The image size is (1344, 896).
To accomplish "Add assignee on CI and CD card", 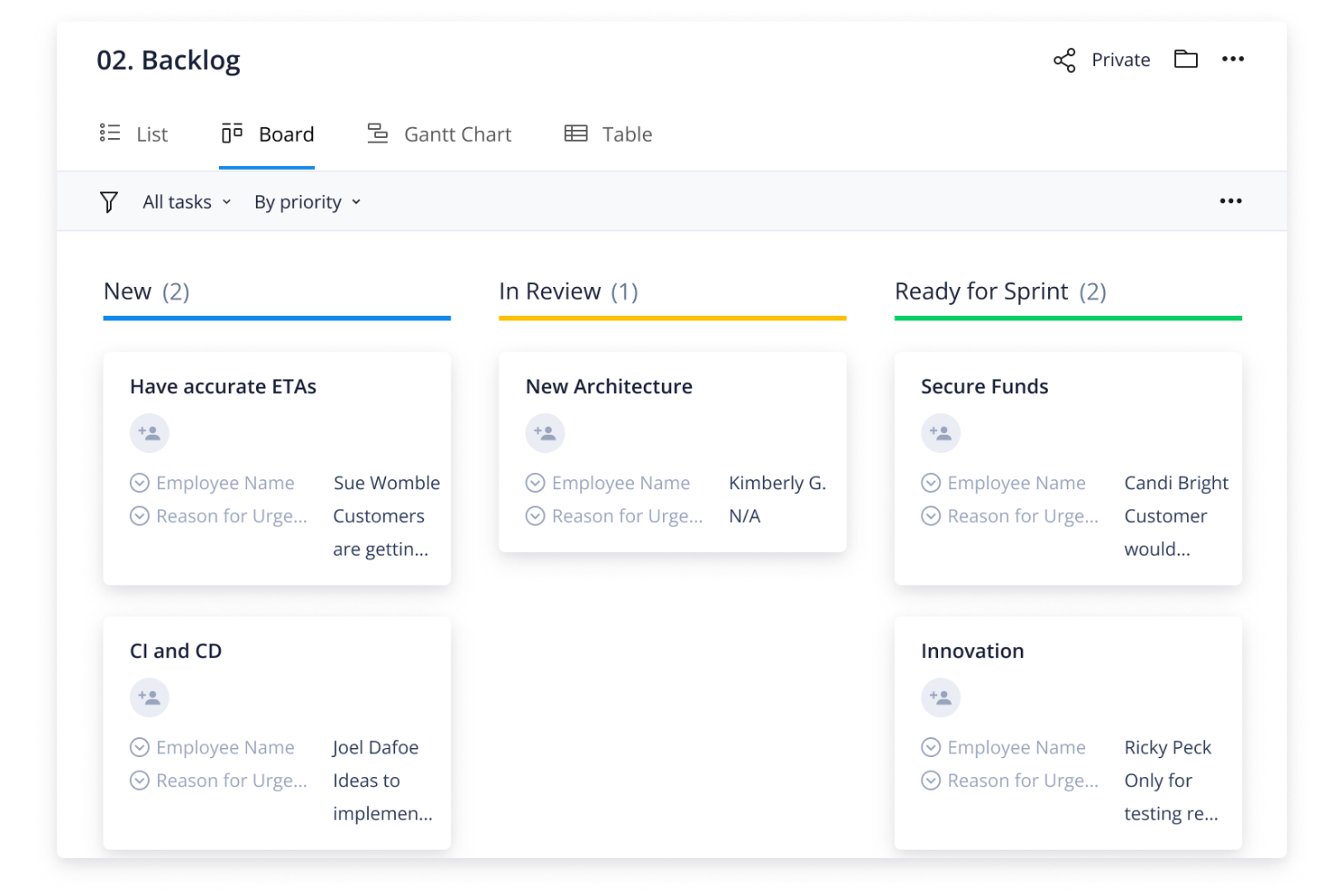I will (150, 697).
